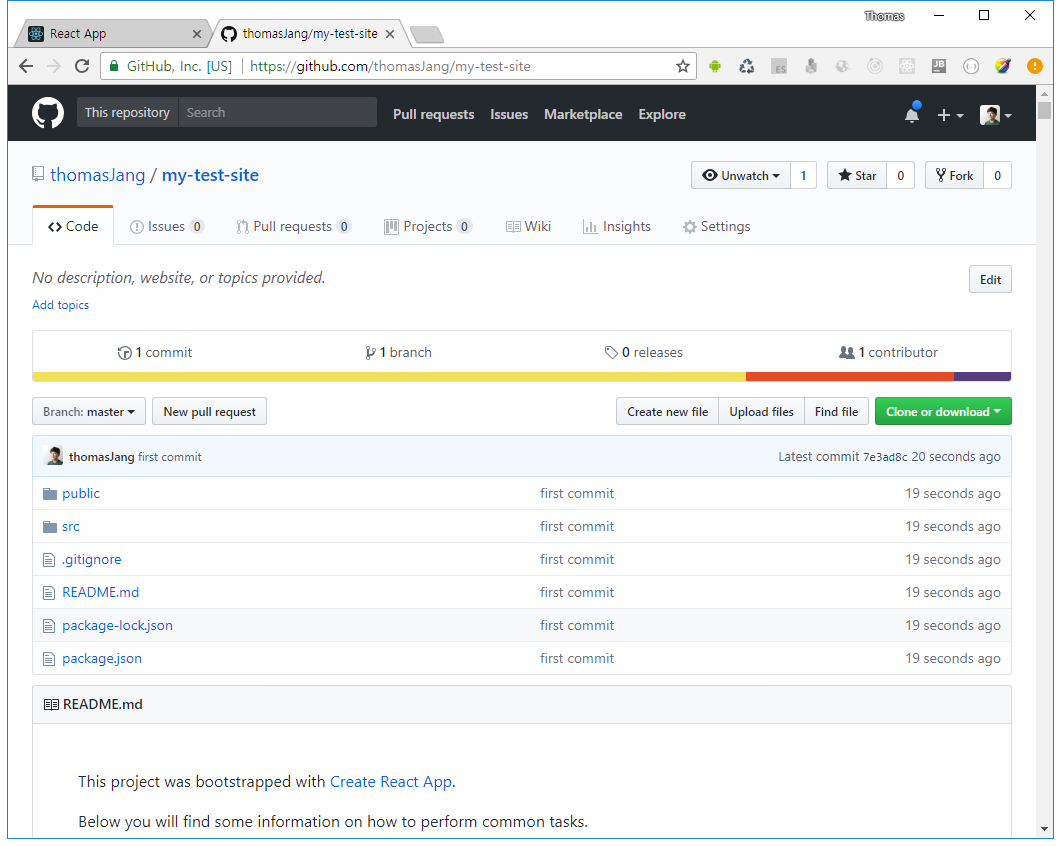Star this repository
Viewport: 1061px width, 846px height.
coord(857,175)
